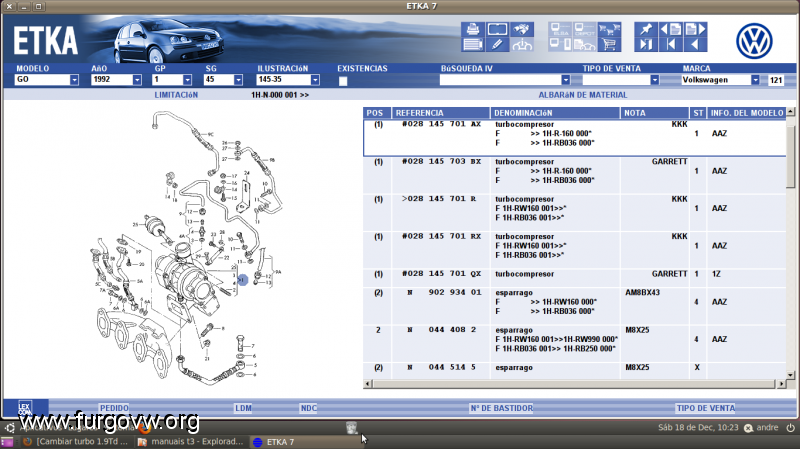Click the highlighted part 1 marker in the illustration
This screenshot has width=800, height=449.
[x=242, y=280]
